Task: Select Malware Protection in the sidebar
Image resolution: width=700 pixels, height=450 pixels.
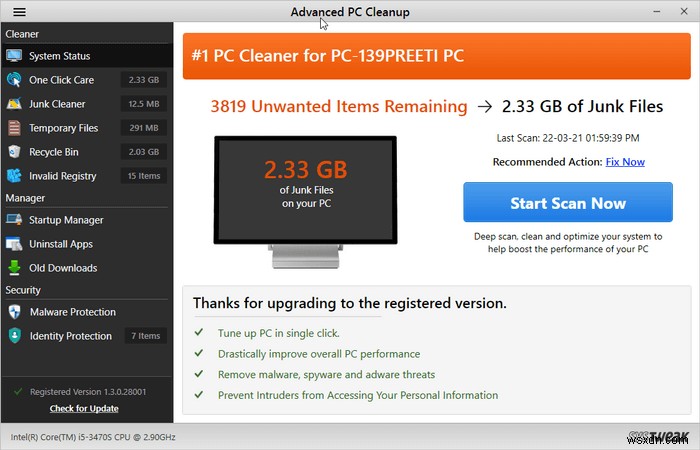Action: tap(72, 312)
